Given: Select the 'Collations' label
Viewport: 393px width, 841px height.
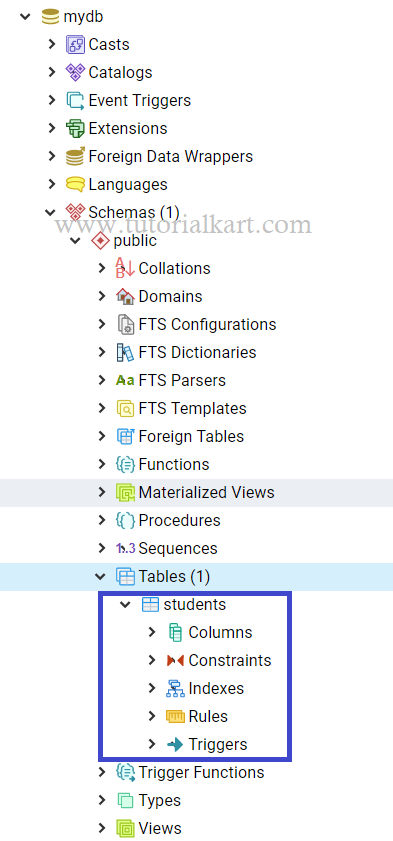Looking at the screenshot, I should [x=174, y=268].
